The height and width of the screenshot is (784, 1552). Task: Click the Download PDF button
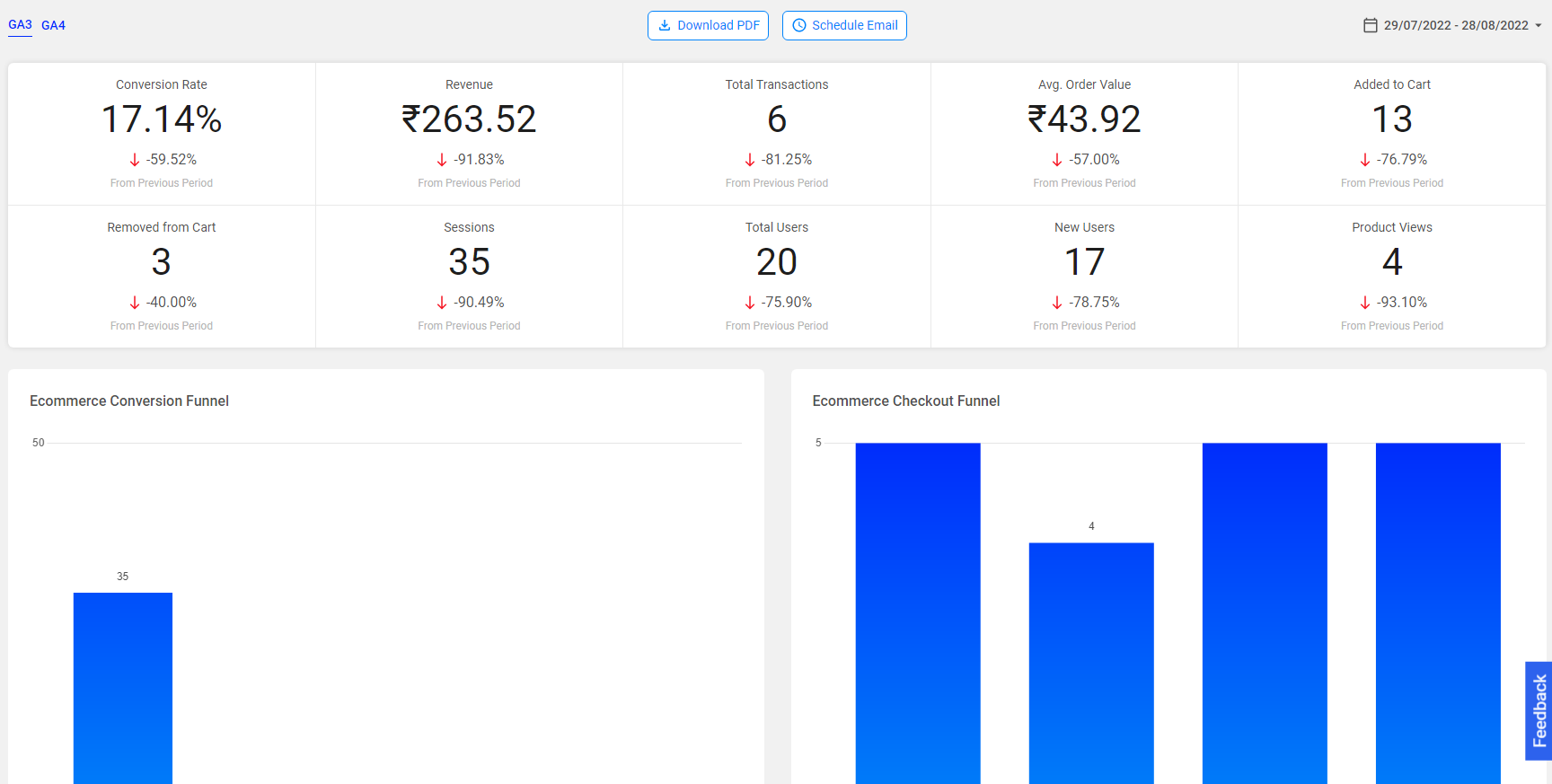point(709,25)
